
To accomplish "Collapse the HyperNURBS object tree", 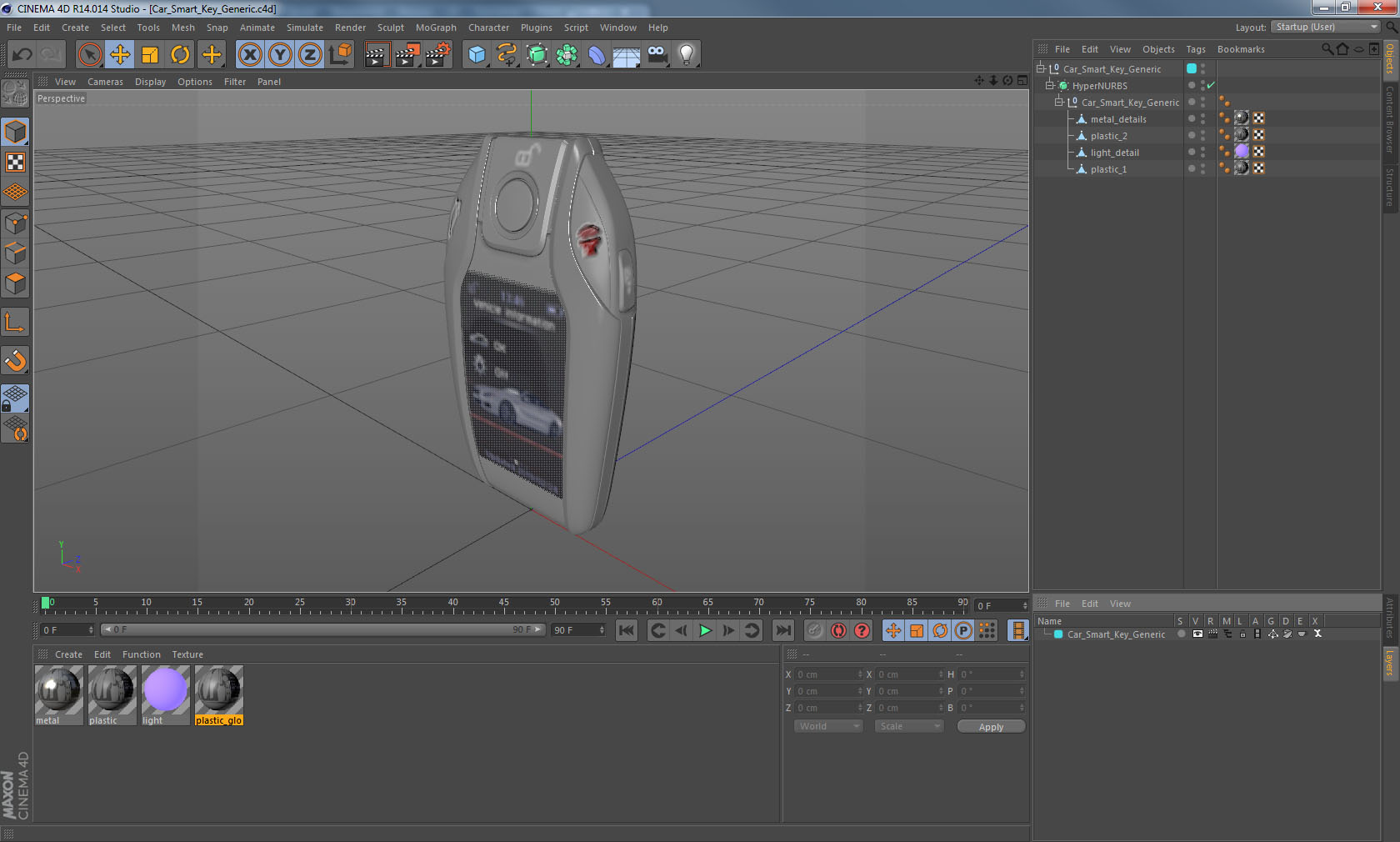I will tap(1050, 85).
